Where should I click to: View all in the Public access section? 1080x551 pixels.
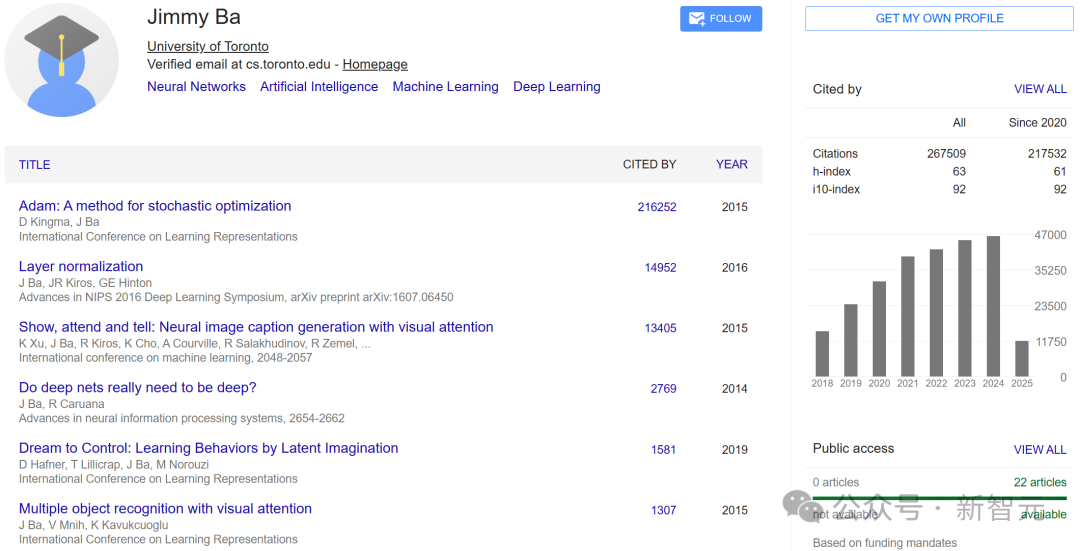1040,450
